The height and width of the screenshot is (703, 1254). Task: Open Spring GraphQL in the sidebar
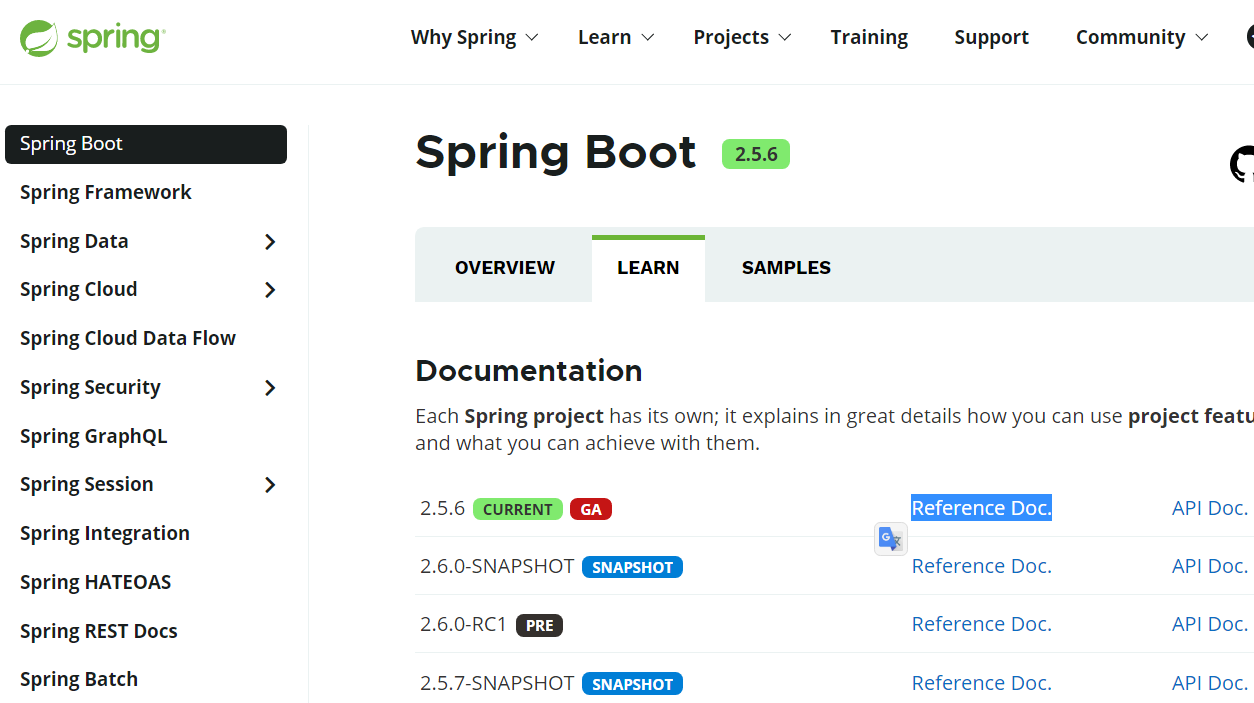(x=93, y=436)
